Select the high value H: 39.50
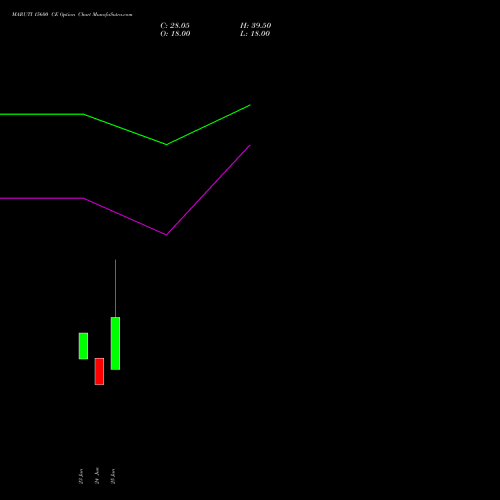This screenshot has height=500, width=500. (255, 26)
